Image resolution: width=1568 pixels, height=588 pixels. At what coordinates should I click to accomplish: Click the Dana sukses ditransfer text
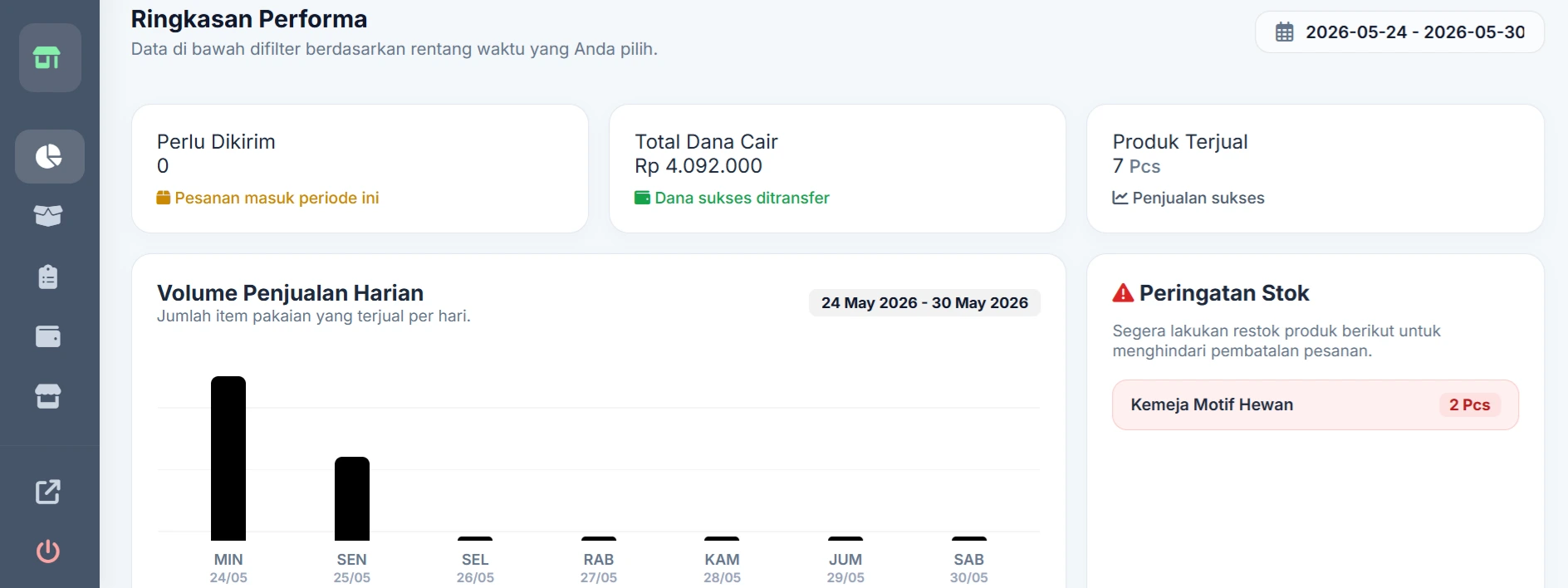pos(742,198)
